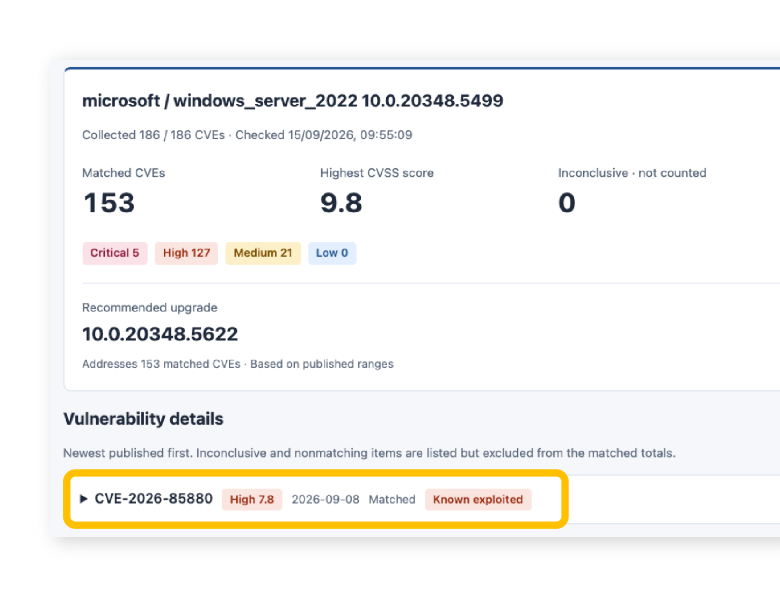
Task: Click the High 127 severity chip
Action: [x=187, y=253]
